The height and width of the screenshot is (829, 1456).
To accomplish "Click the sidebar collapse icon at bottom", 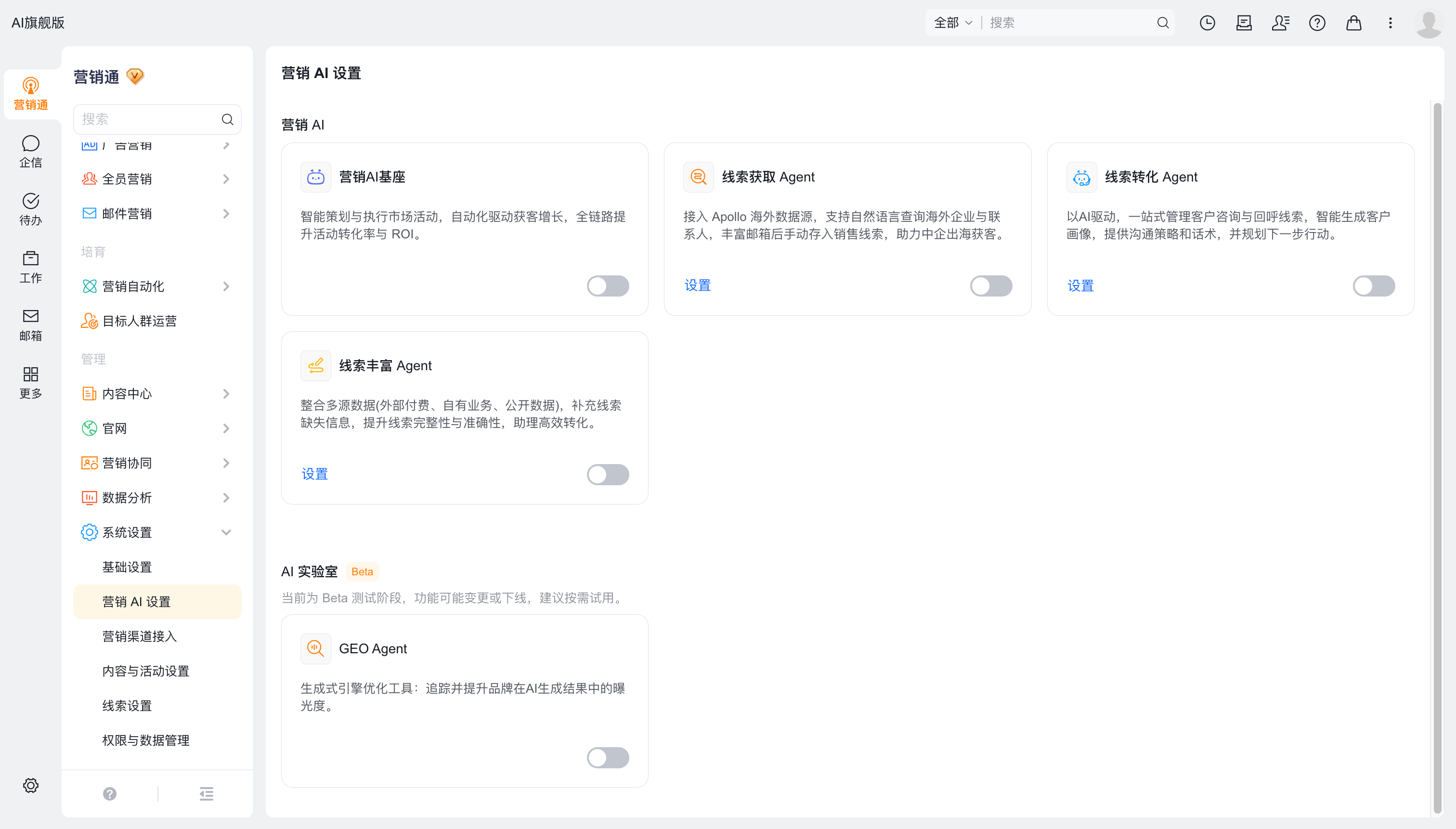I will (x=207, y=793).
